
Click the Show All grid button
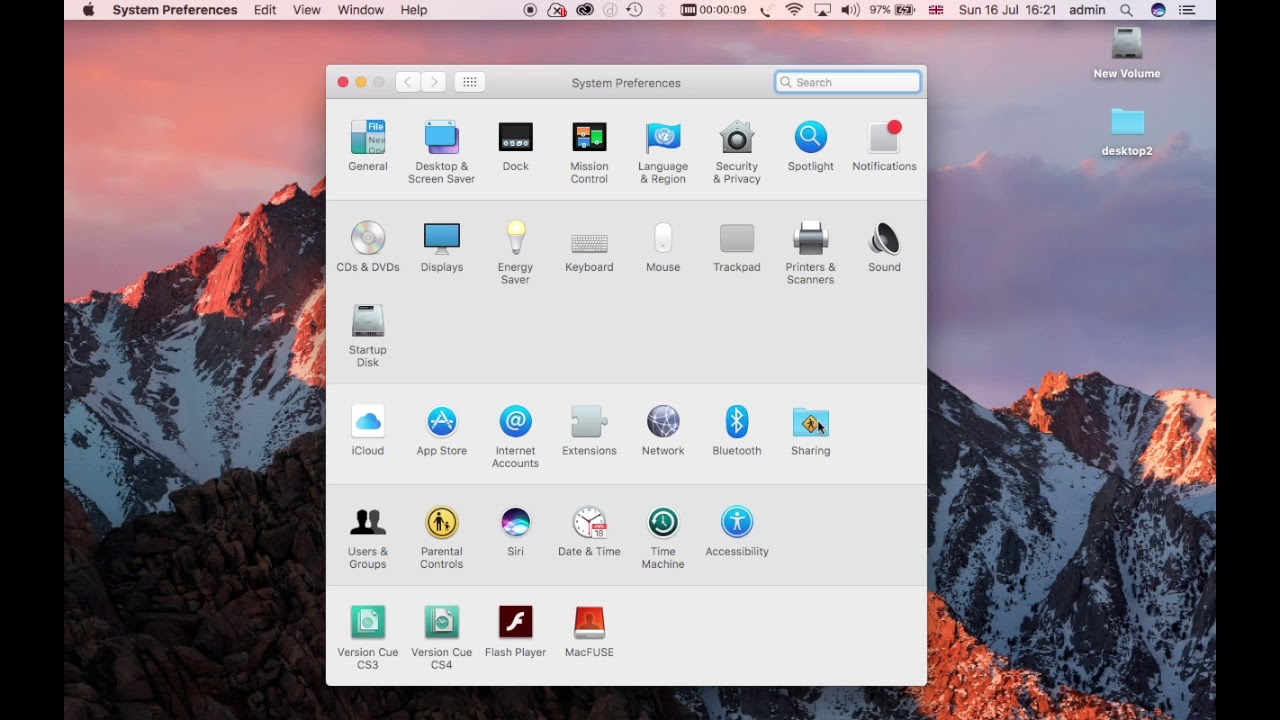click(470, 82)
